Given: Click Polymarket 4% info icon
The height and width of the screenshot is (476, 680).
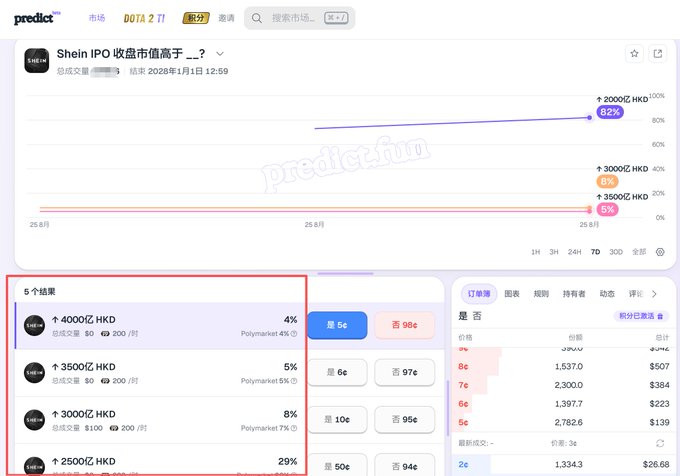Looking at the screenshot, I should (294, 334).
